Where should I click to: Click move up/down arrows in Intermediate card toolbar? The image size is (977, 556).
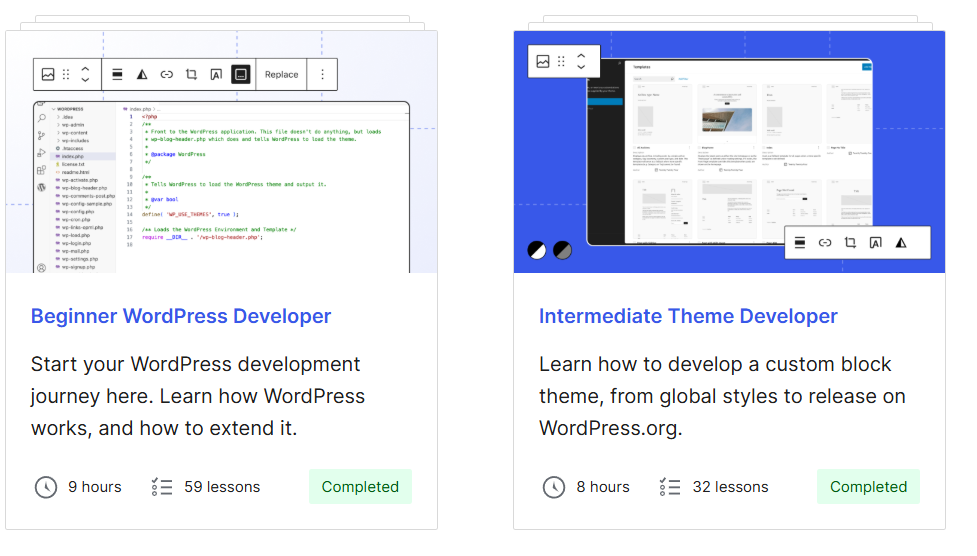(581, 61)
